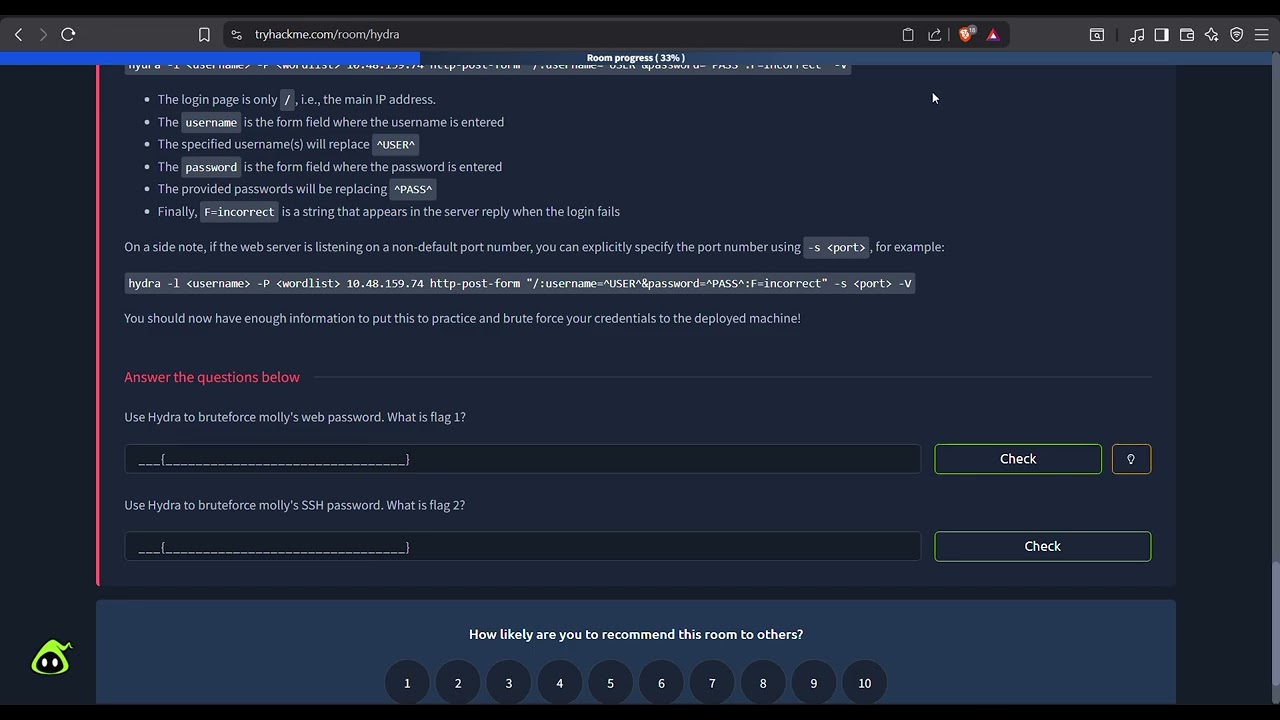Click the F=incorrect inline code
This screenshot has width=1280, height=720.
239,212
